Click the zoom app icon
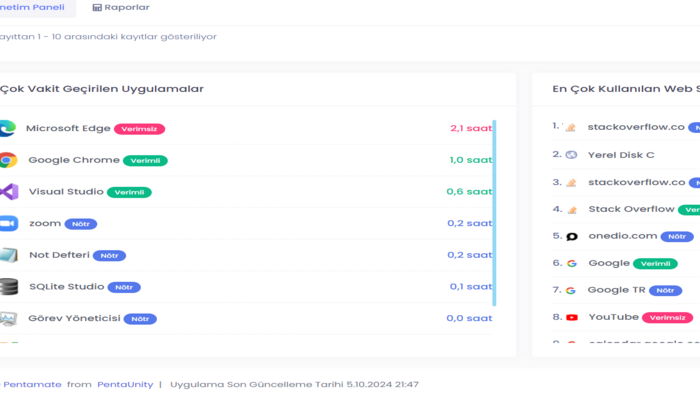The width and height of the screenshot is (700, 400). click(x=8, y=224)
